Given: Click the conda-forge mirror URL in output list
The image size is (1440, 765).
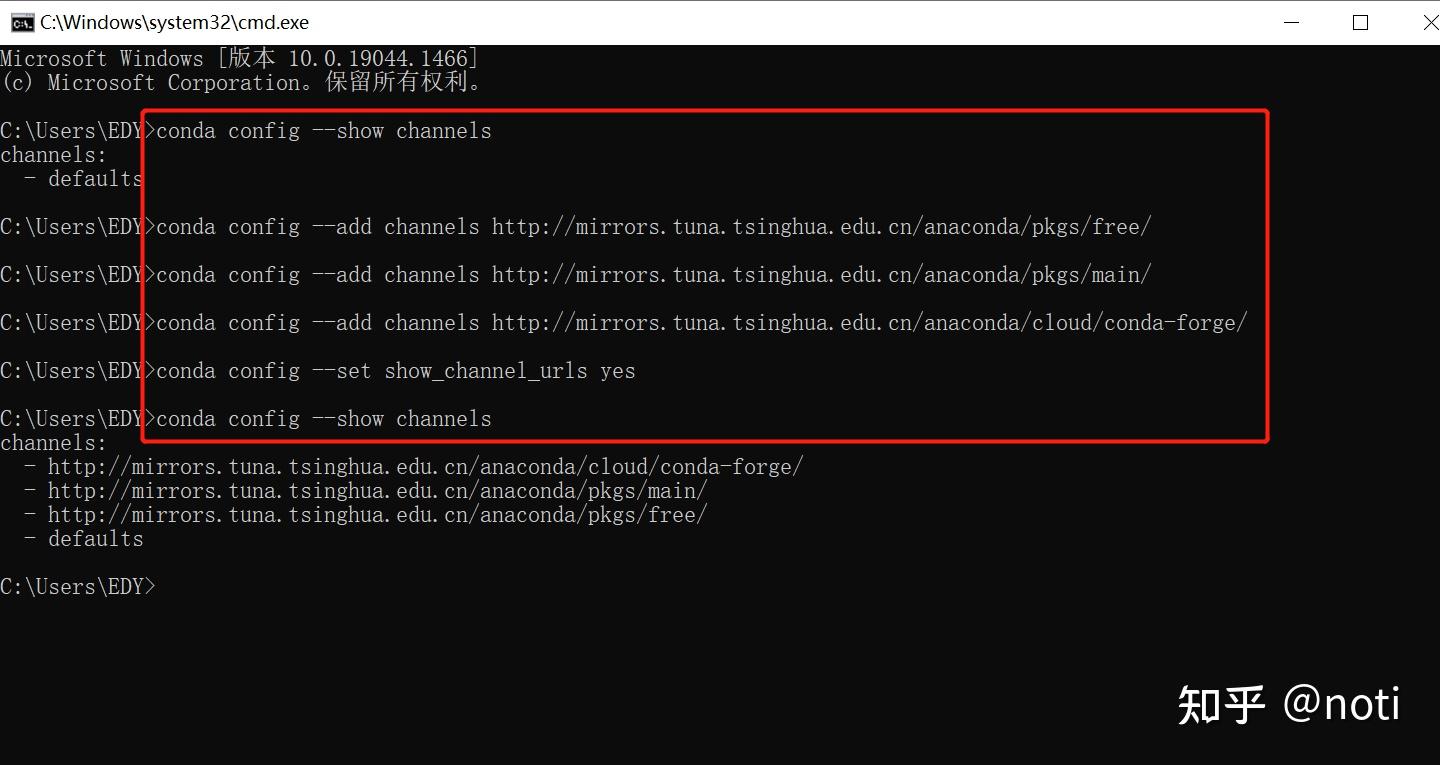Looking at the screenshot, I should (x=425, y=467).
